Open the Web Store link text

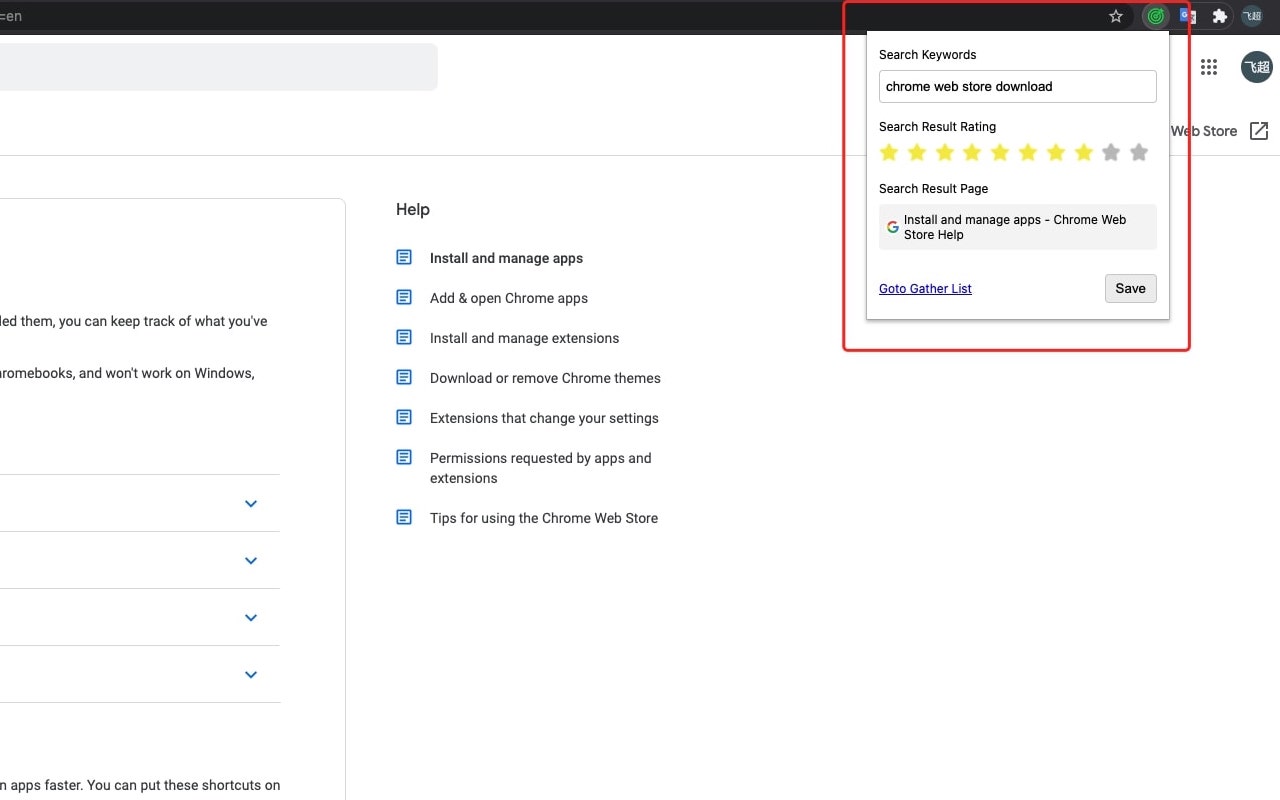tap(1203, 131)
